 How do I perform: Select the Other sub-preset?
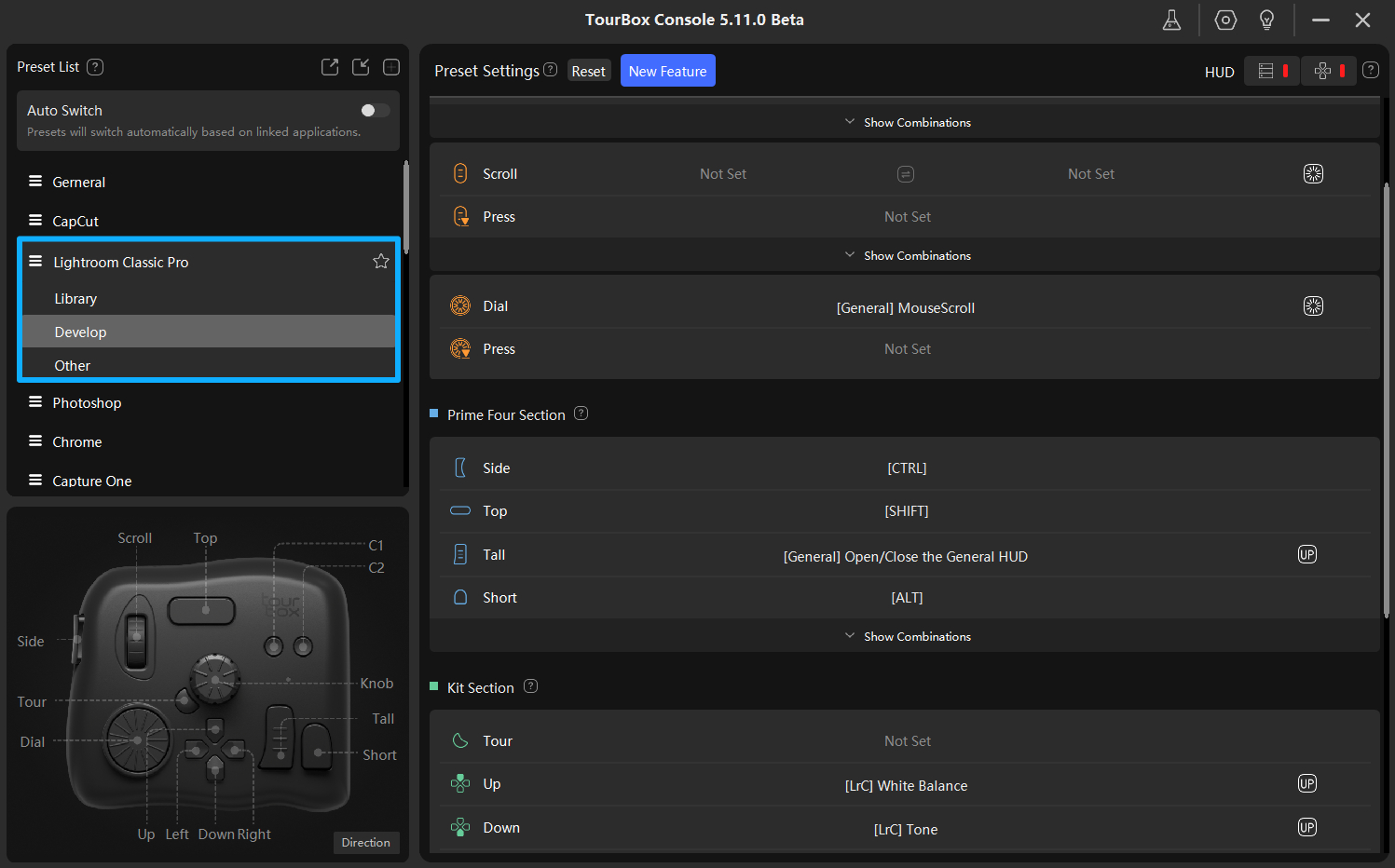point(72,366)
